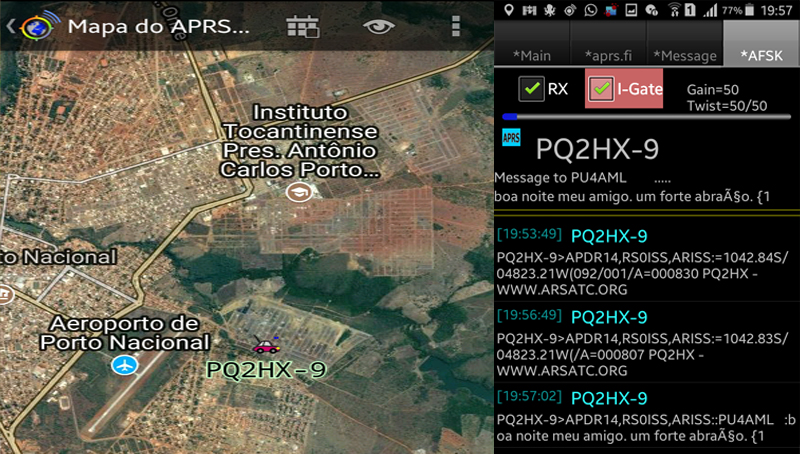
Task: Tap the WhatsApp notification icon
Action: pyautogui.click(x=590, y=10)
